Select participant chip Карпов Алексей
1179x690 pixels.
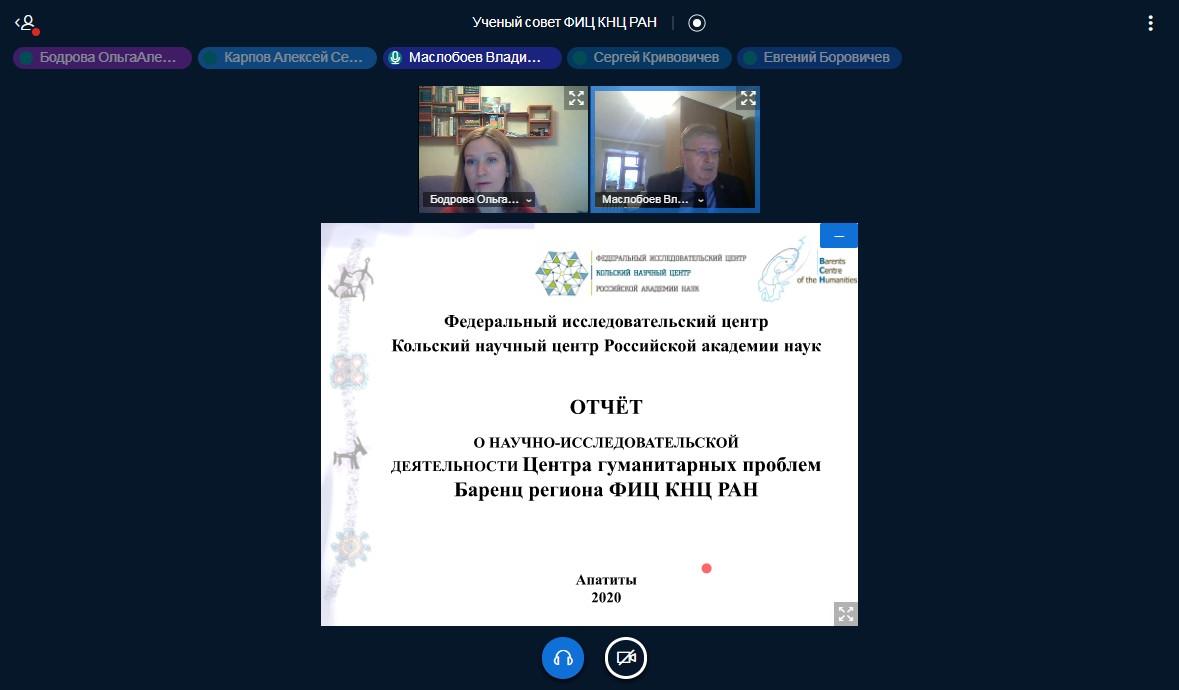(287, 58)
